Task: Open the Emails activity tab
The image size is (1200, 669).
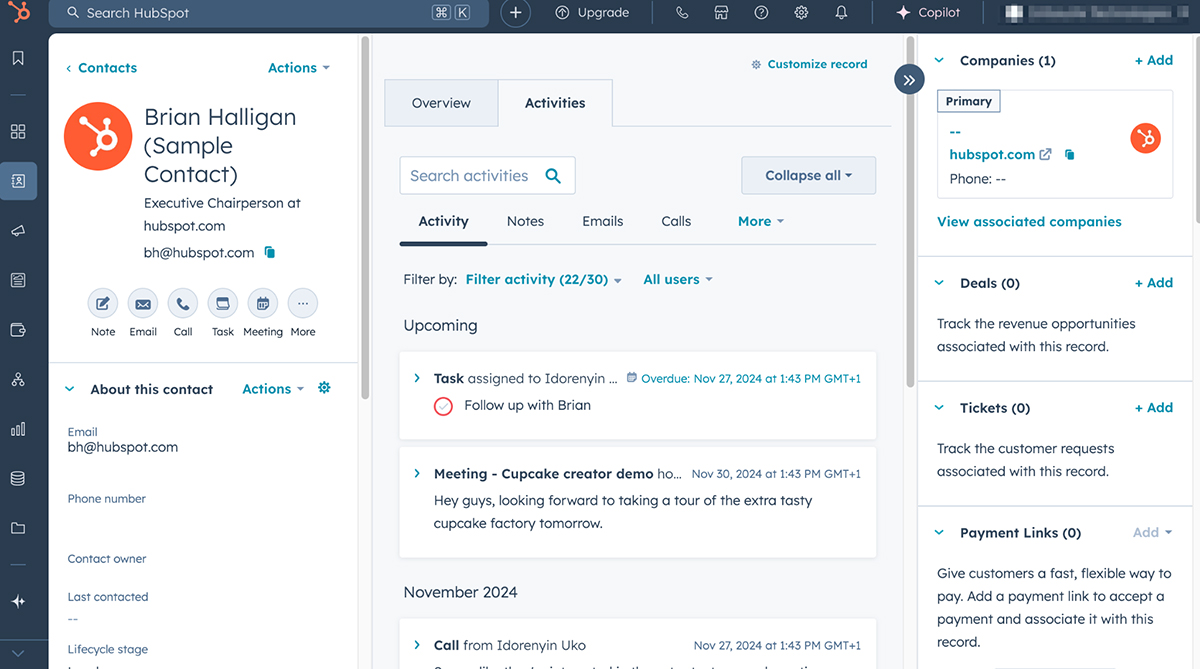Action: pos(602,221)
